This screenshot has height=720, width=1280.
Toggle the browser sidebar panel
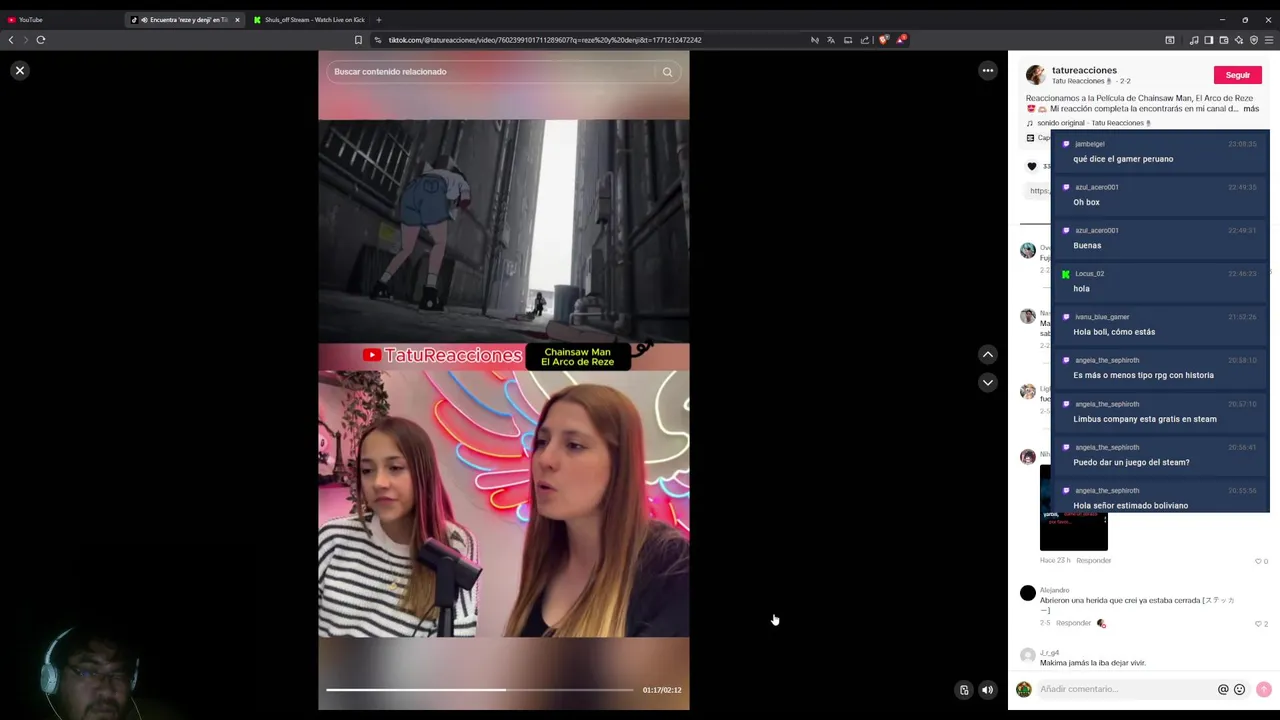point(1209,40)
